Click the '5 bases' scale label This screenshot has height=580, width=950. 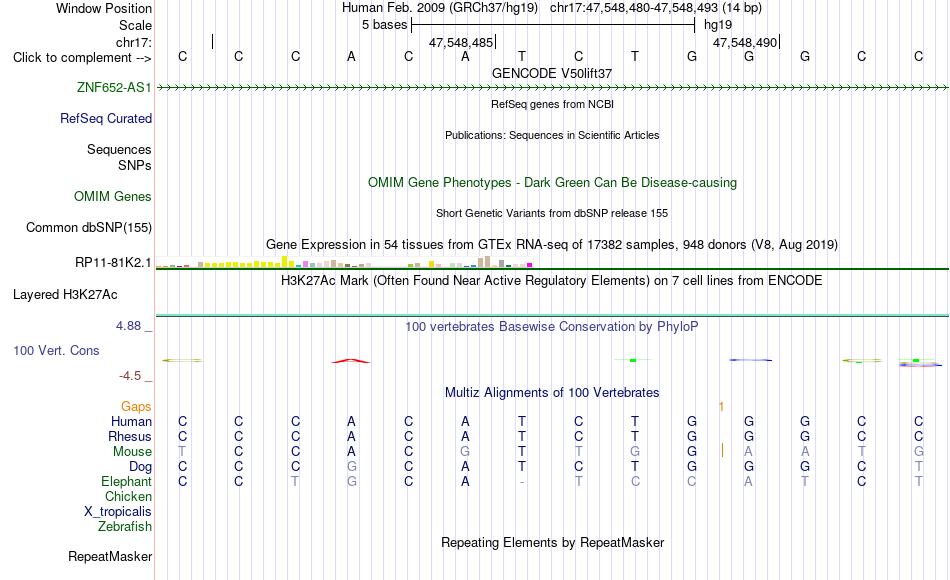[385, 25]
